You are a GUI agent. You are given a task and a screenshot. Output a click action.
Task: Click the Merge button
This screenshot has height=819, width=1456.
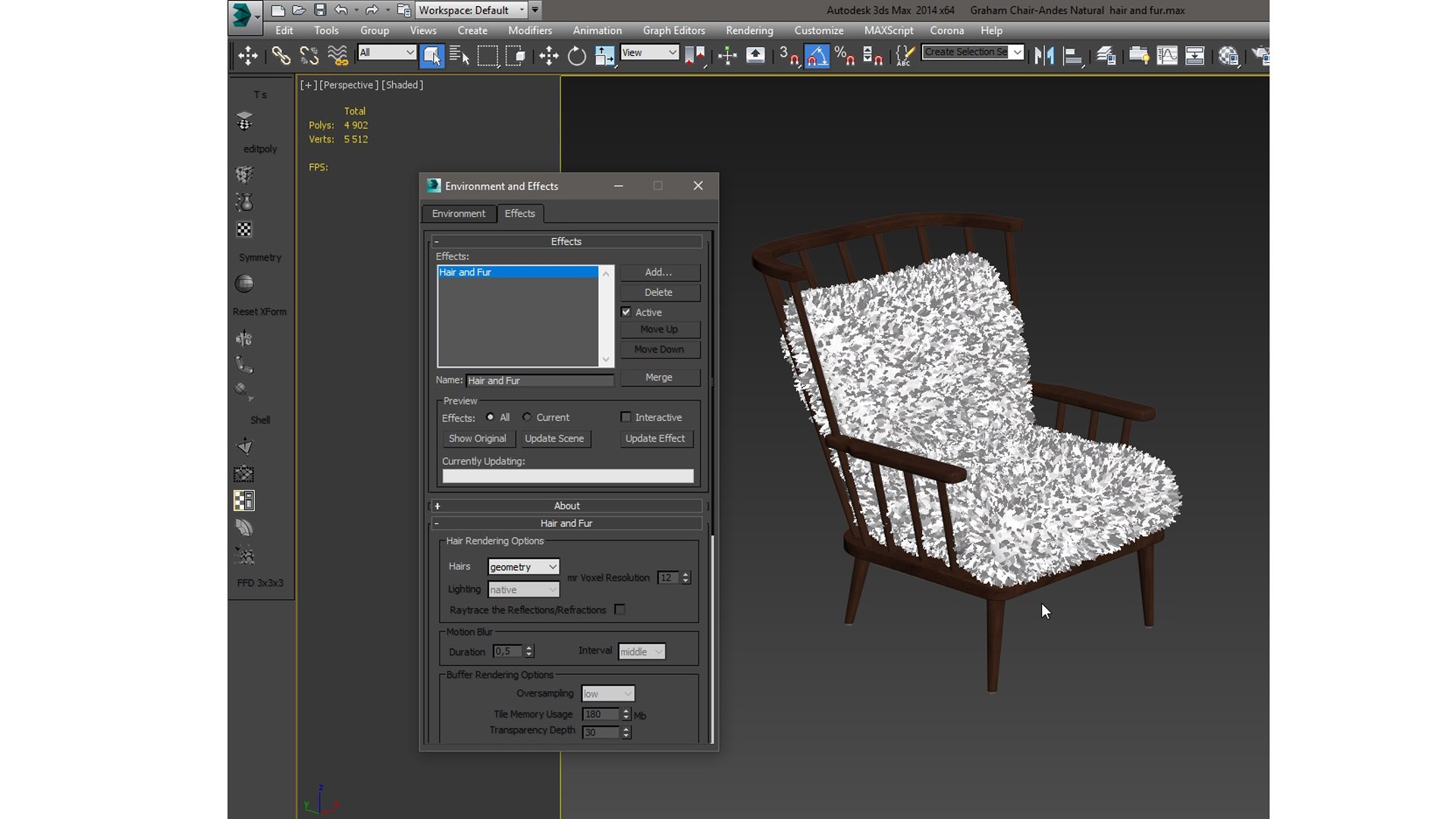(x=659, y=377)
